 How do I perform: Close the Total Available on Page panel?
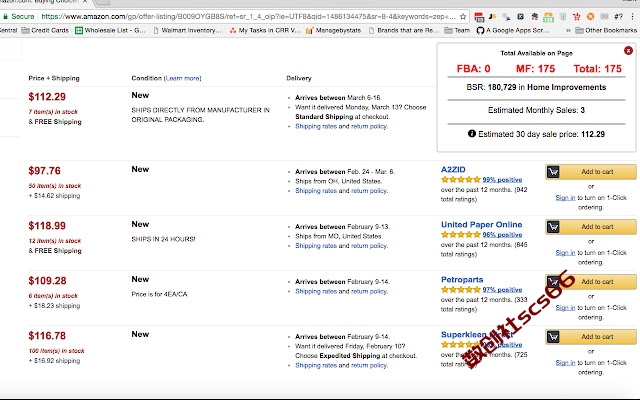pyautogui.click(x=628, y=51)
